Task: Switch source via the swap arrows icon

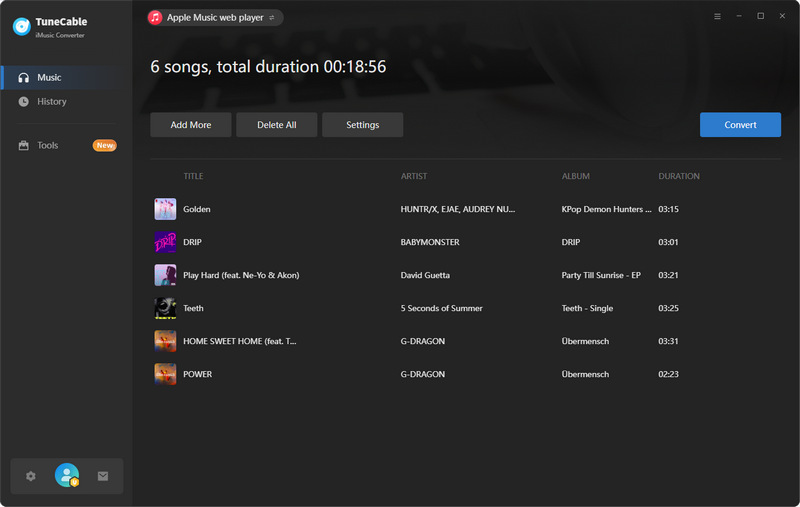Action: pyautogui.click(x=271, y=18)
